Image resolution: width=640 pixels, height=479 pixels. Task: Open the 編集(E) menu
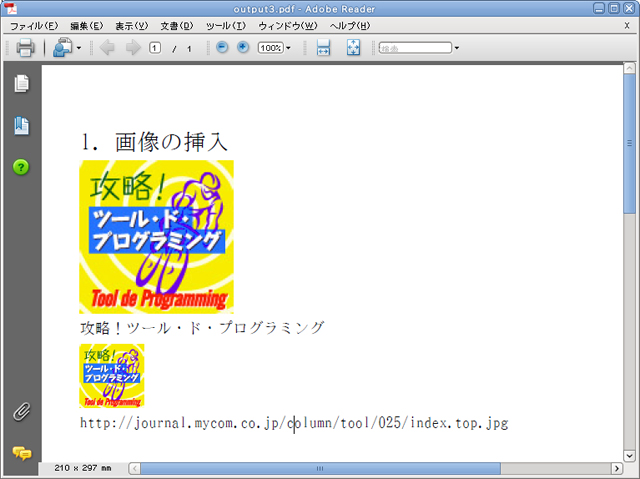pyautogui.click(x=87, y=26)
